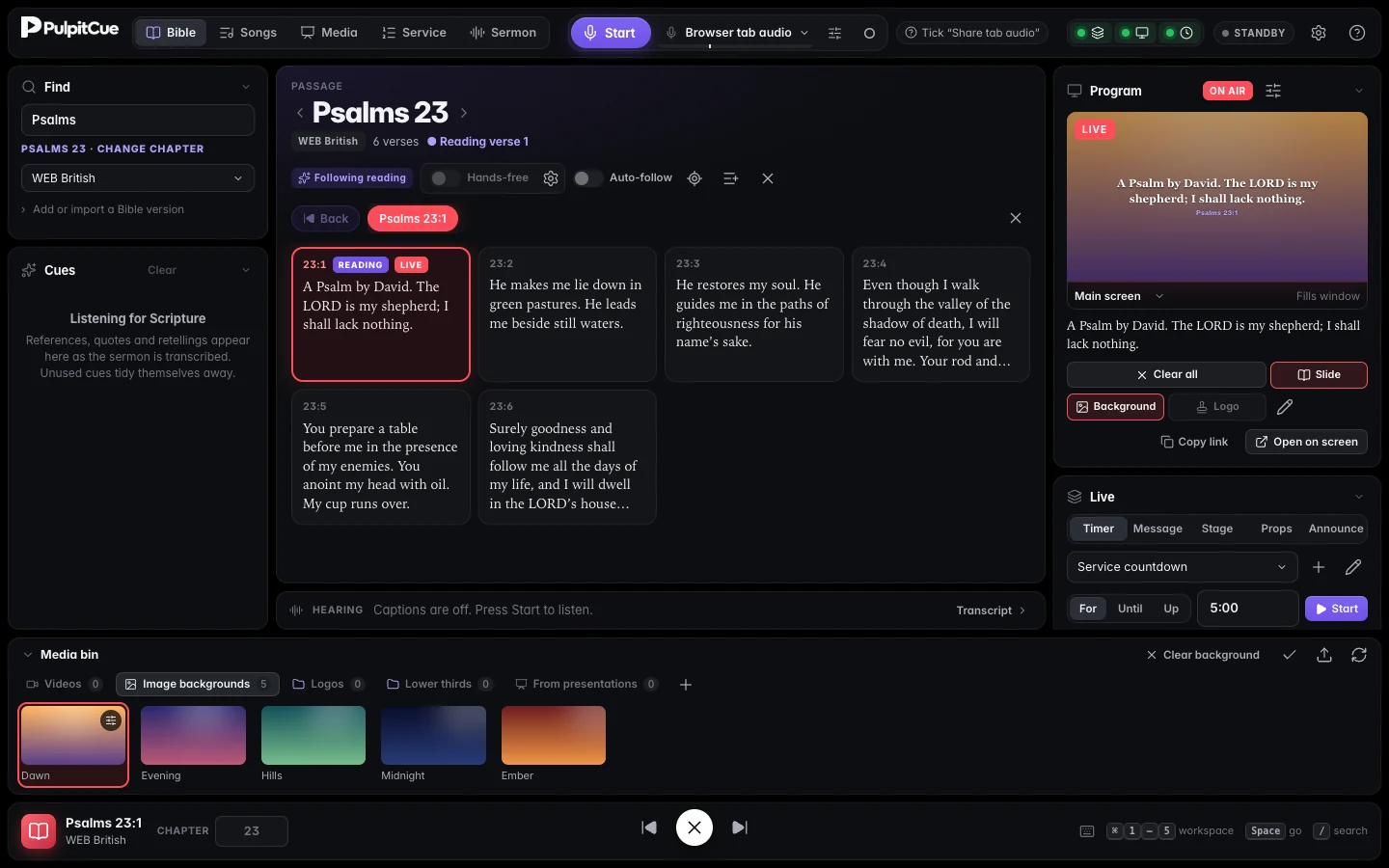Screen dimensions: 1389x868
Task: Click the add-to-list icon in passage toolbar
Action: click(x=730, y=178)
